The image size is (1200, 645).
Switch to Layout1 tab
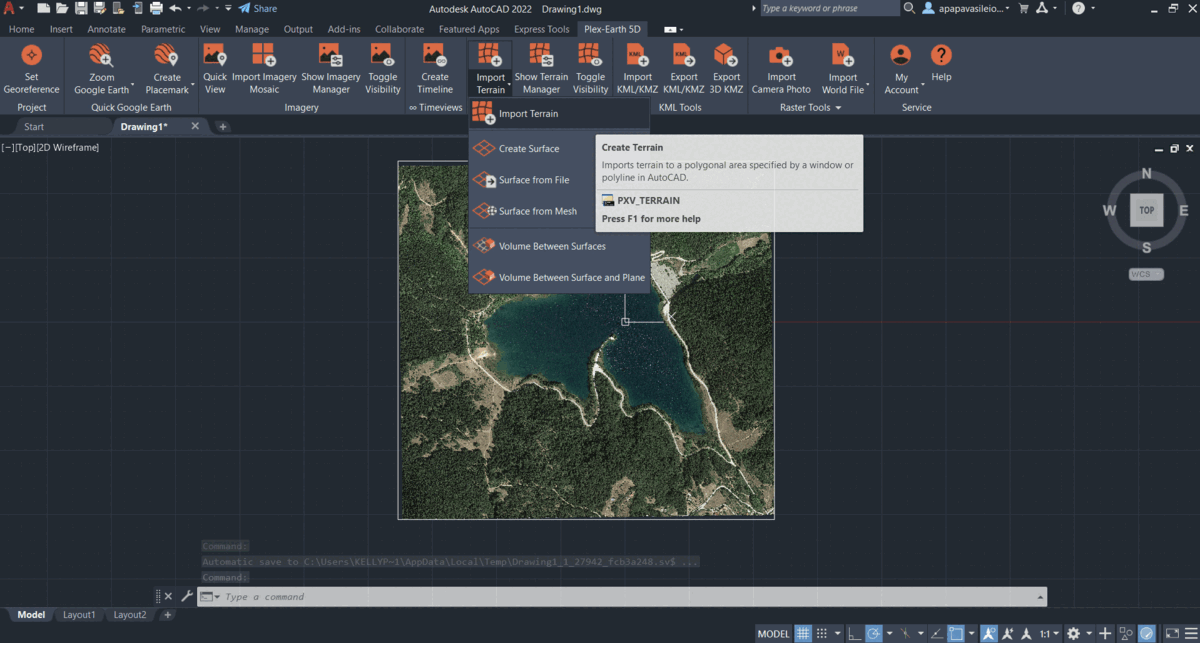point(79,615)
